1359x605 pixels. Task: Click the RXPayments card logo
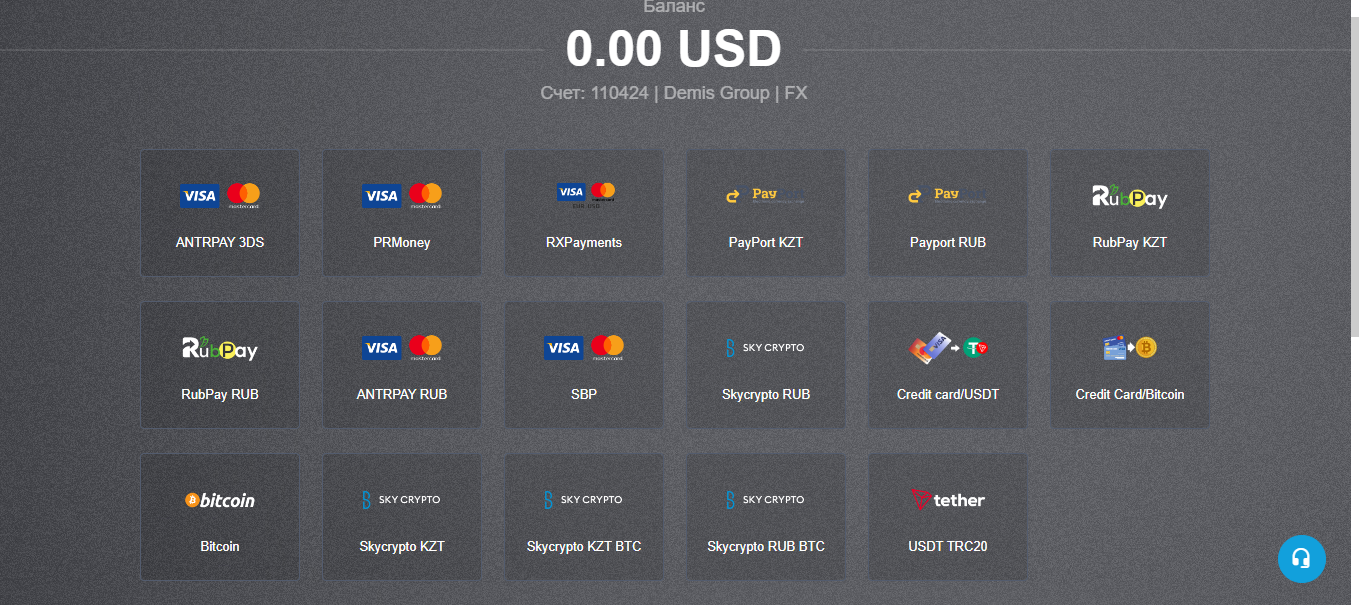(586, 193)
